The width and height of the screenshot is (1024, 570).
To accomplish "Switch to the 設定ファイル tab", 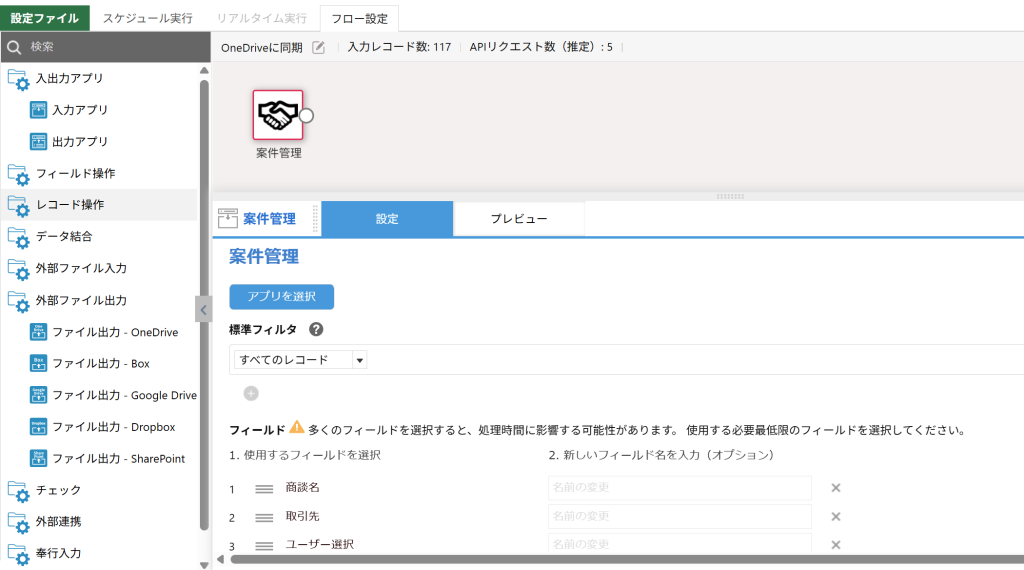I will pos(45,18).
